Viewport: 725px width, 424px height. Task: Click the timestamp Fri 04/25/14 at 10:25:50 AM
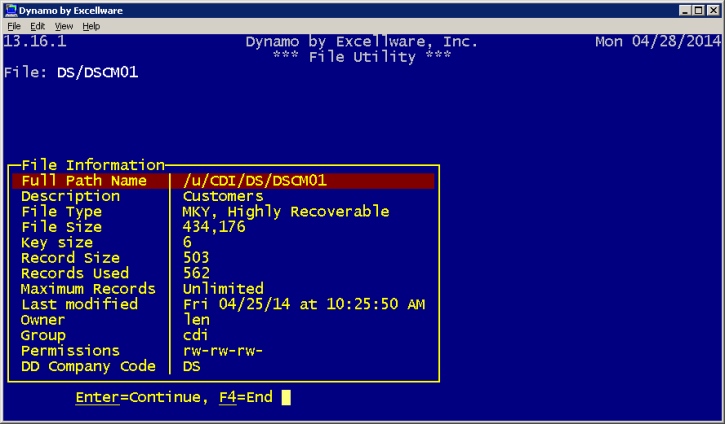(304, 304)
